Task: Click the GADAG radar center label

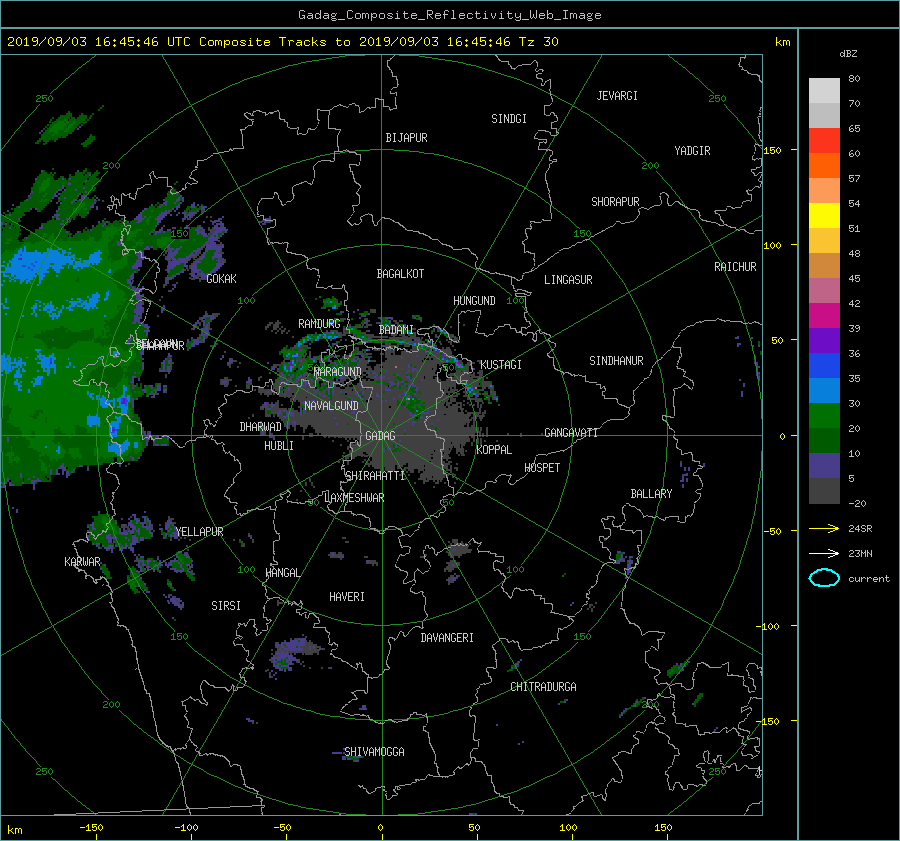Action: 380,436
